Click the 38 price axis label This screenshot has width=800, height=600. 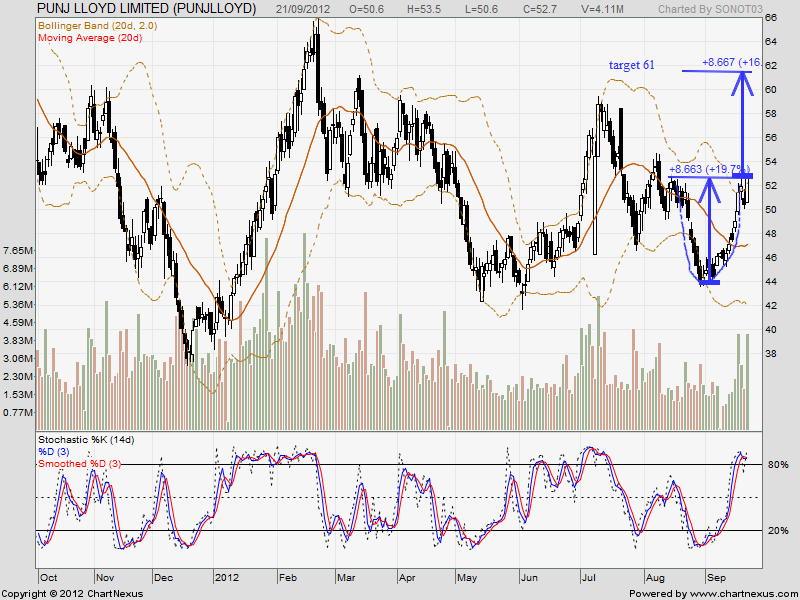click(x=771, y=354)
